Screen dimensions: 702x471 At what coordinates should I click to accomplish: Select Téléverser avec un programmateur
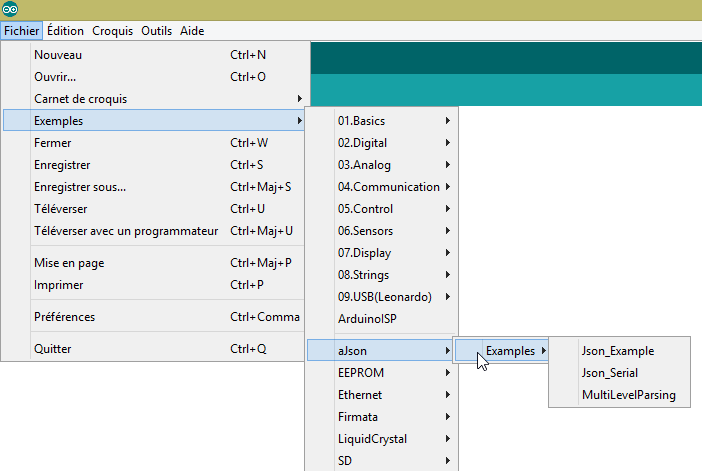pos(126,231)
